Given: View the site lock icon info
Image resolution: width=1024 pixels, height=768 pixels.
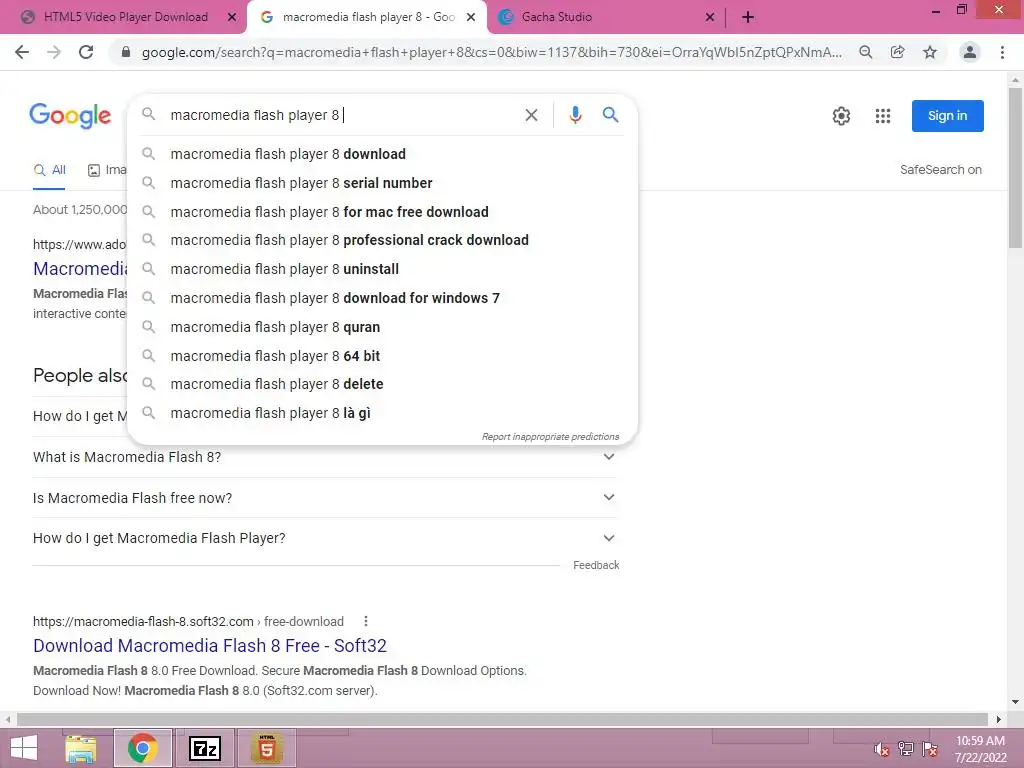Looking at the screenshot, I should pos(126,52).
